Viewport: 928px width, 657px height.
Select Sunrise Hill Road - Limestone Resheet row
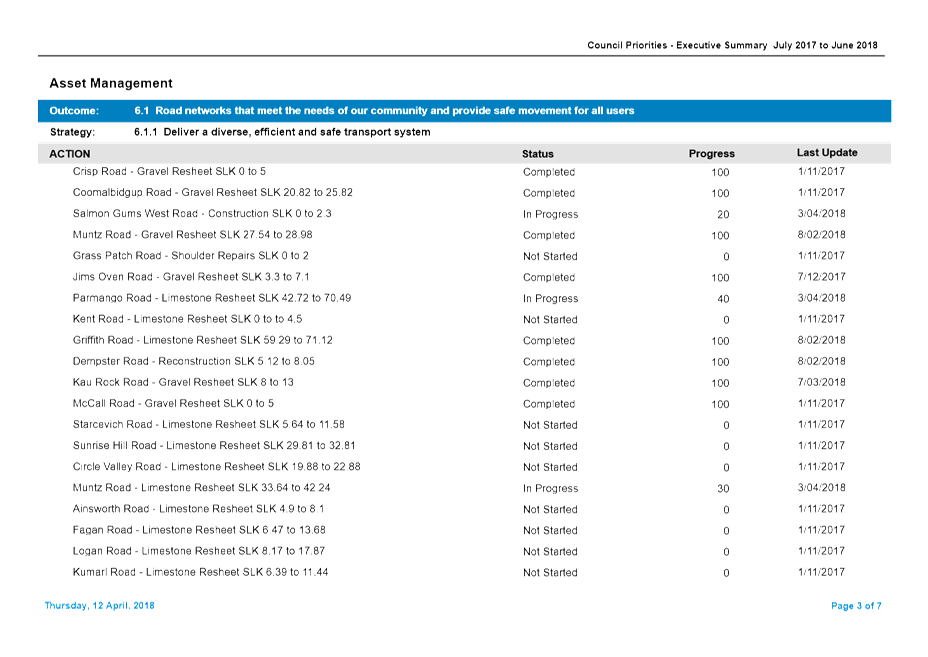(x=465, y=446)
